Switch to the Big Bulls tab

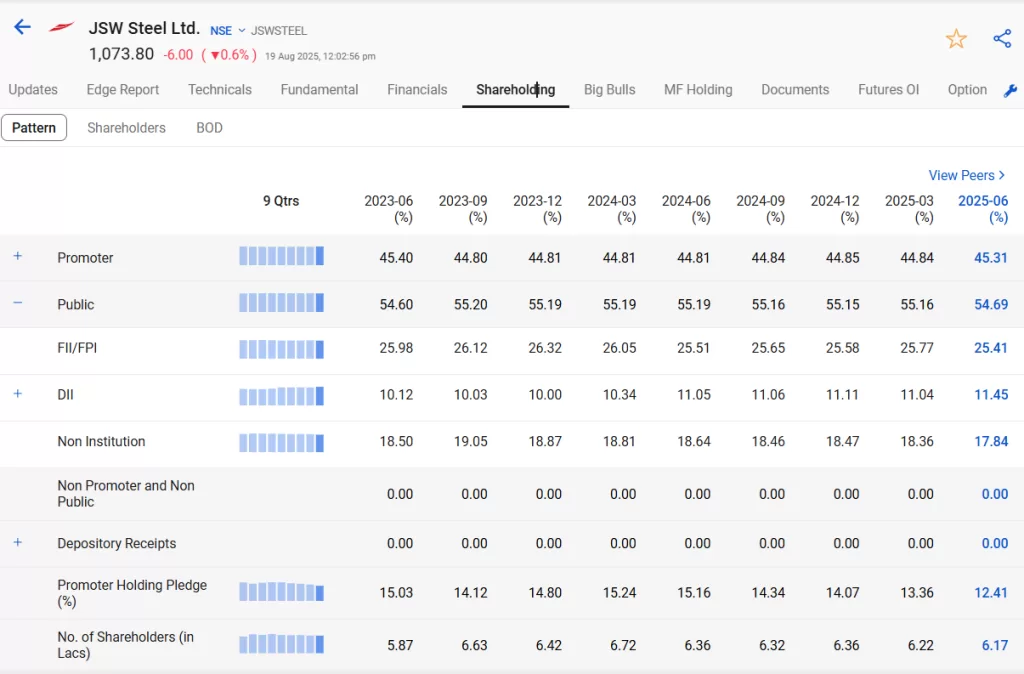[609, 89]
